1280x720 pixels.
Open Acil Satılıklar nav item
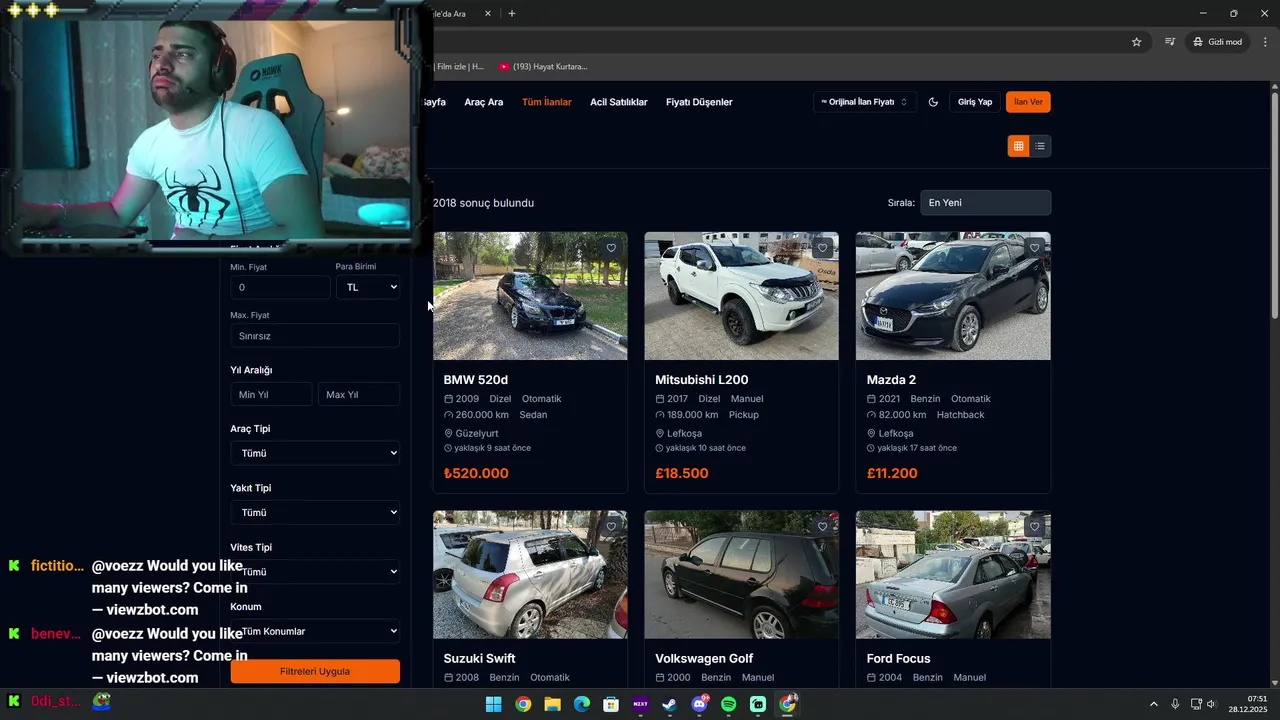pos(619,102)
